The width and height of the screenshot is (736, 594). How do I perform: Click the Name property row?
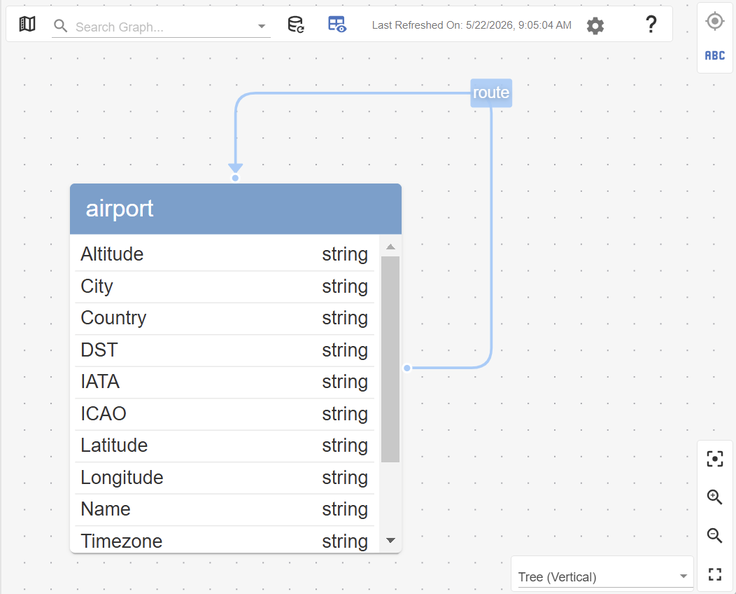pos(224,509)
